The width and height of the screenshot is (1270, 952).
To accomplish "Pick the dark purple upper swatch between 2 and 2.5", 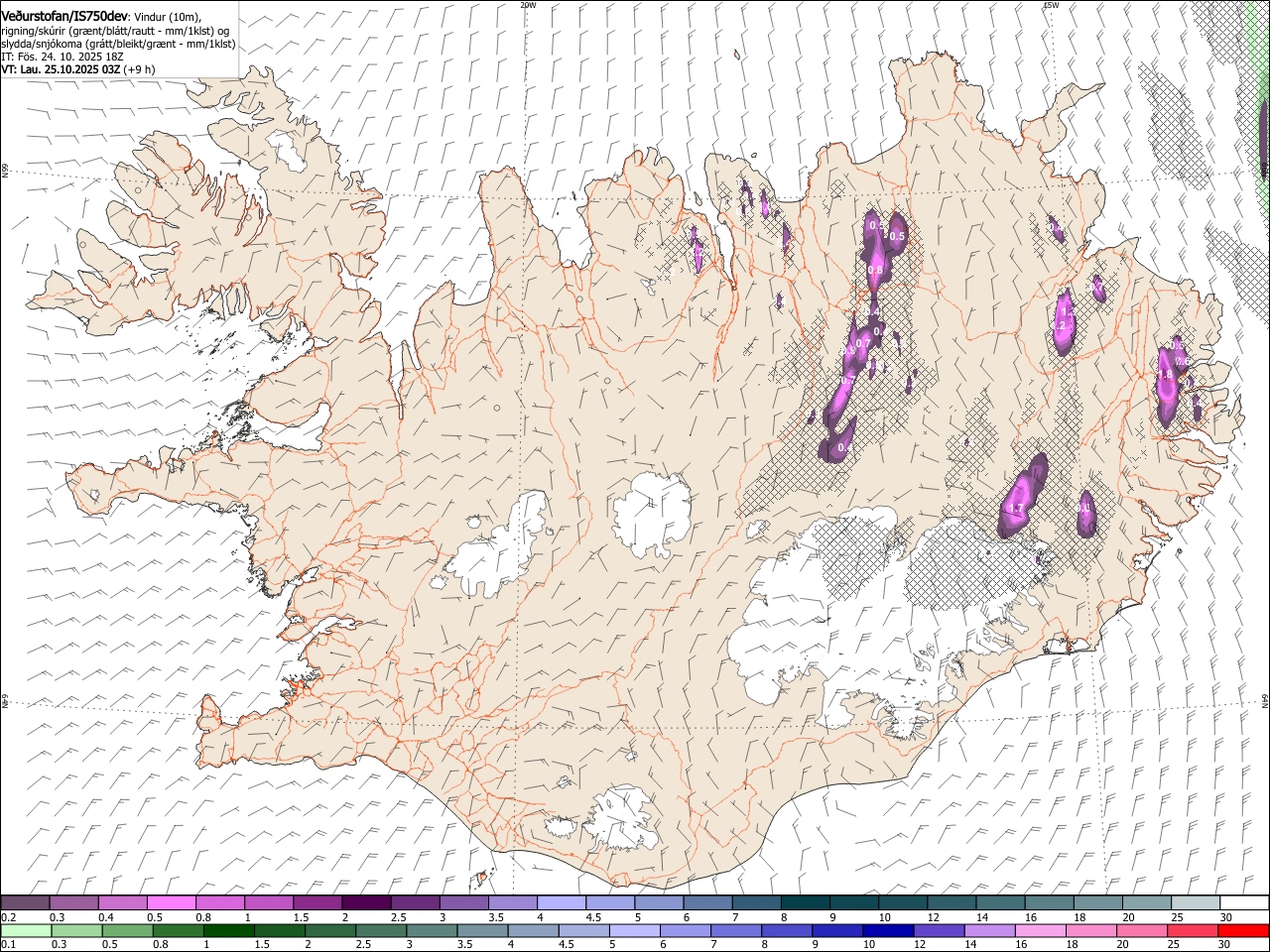I will coord(366,903).
